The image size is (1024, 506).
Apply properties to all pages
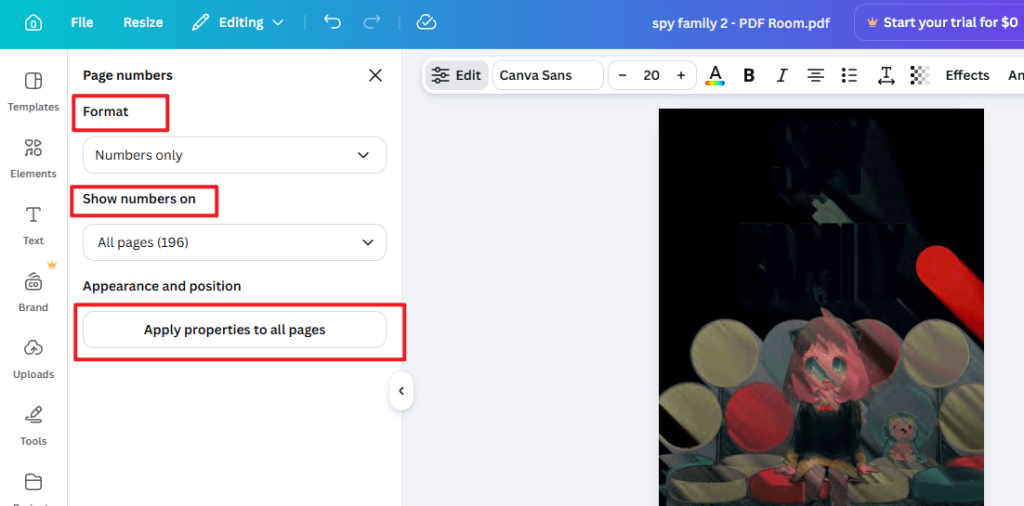pyautogui.click(x=234, y=330)
